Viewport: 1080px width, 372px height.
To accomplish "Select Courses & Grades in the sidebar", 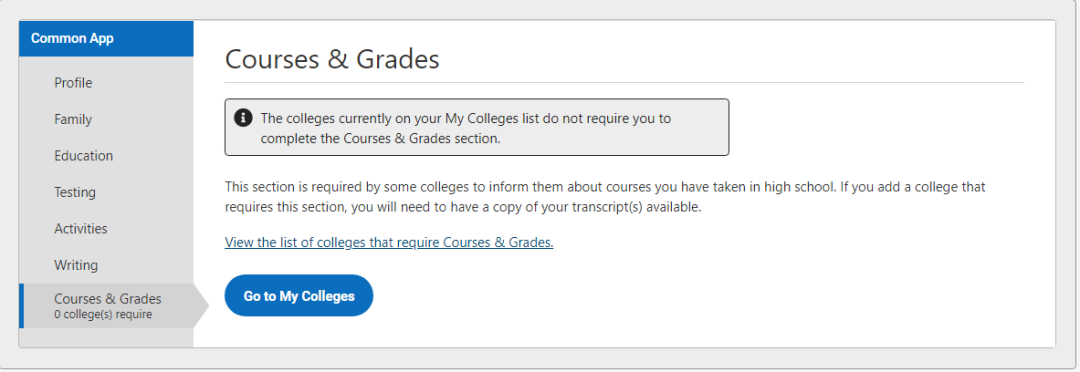I will 108,299.
